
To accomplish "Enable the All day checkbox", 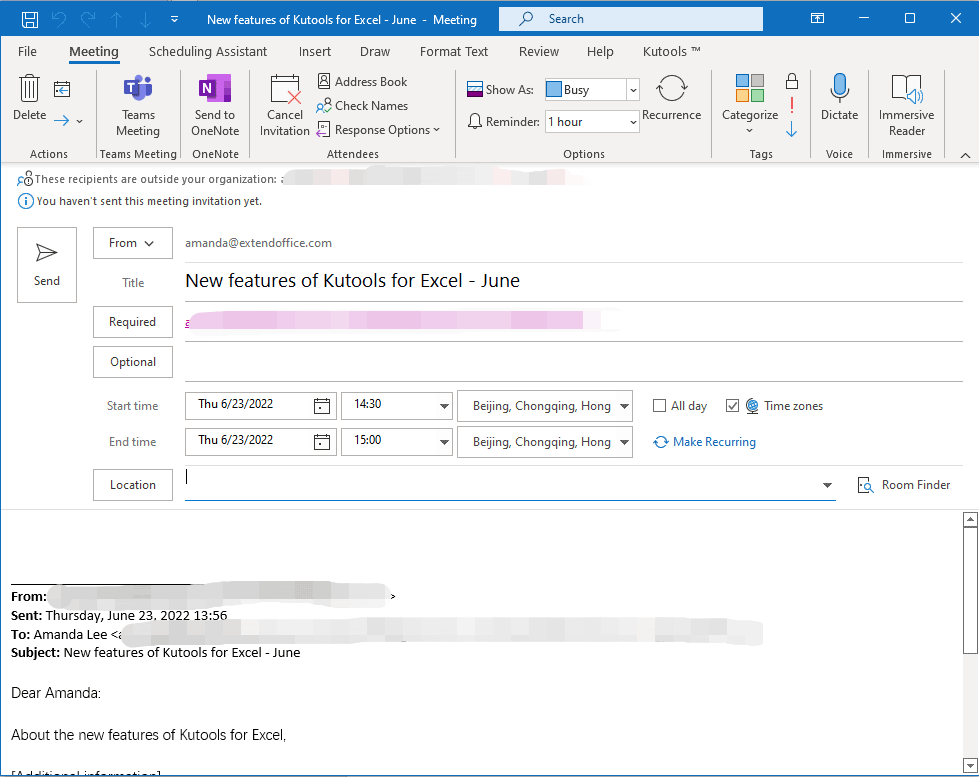I will (658, 405).
